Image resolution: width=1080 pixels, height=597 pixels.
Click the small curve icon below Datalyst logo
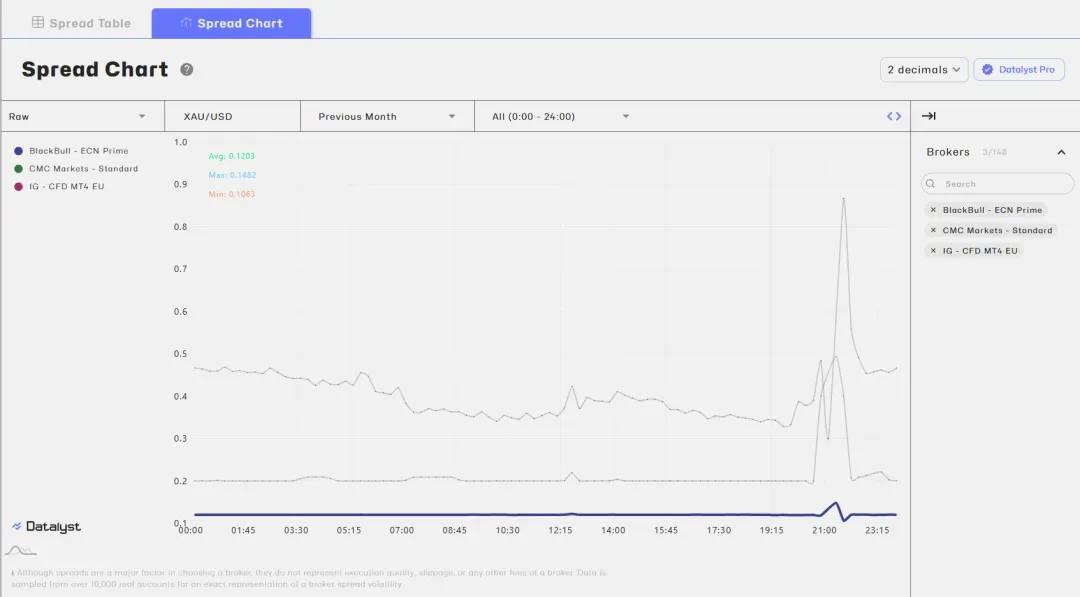pyautogui.click(x=21, y=550)
